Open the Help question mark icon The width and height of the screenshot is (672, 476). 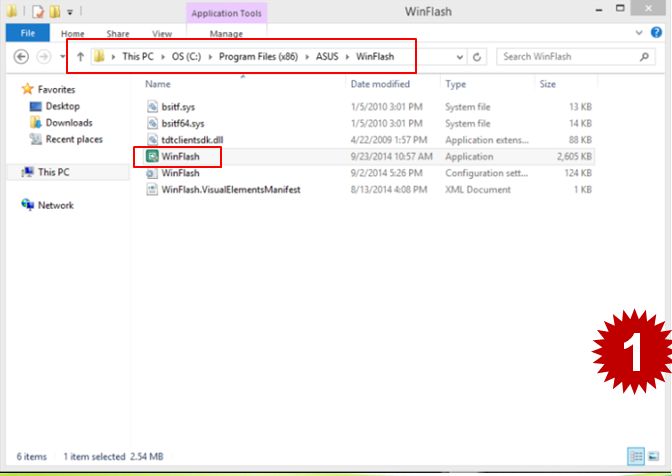(x=656, y=33)
